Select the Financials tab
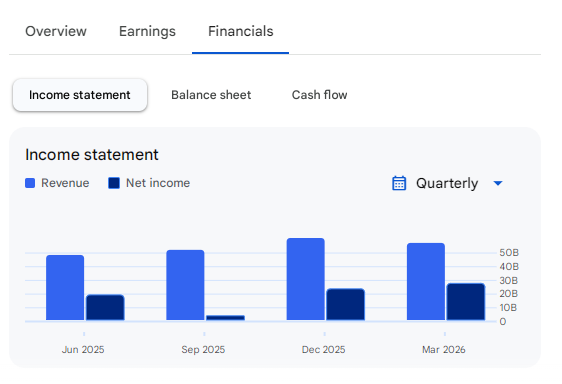Screen dimensions: 562x384 (x=240, y=31)
